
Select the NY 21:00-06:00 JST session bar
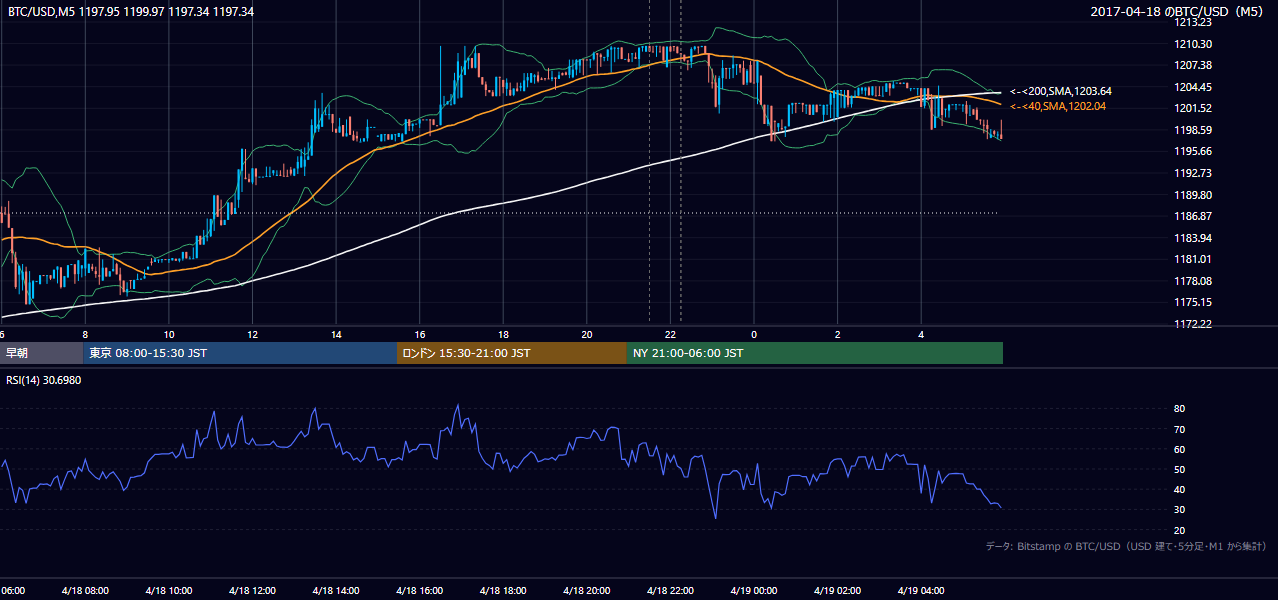(x=815, y=353)
